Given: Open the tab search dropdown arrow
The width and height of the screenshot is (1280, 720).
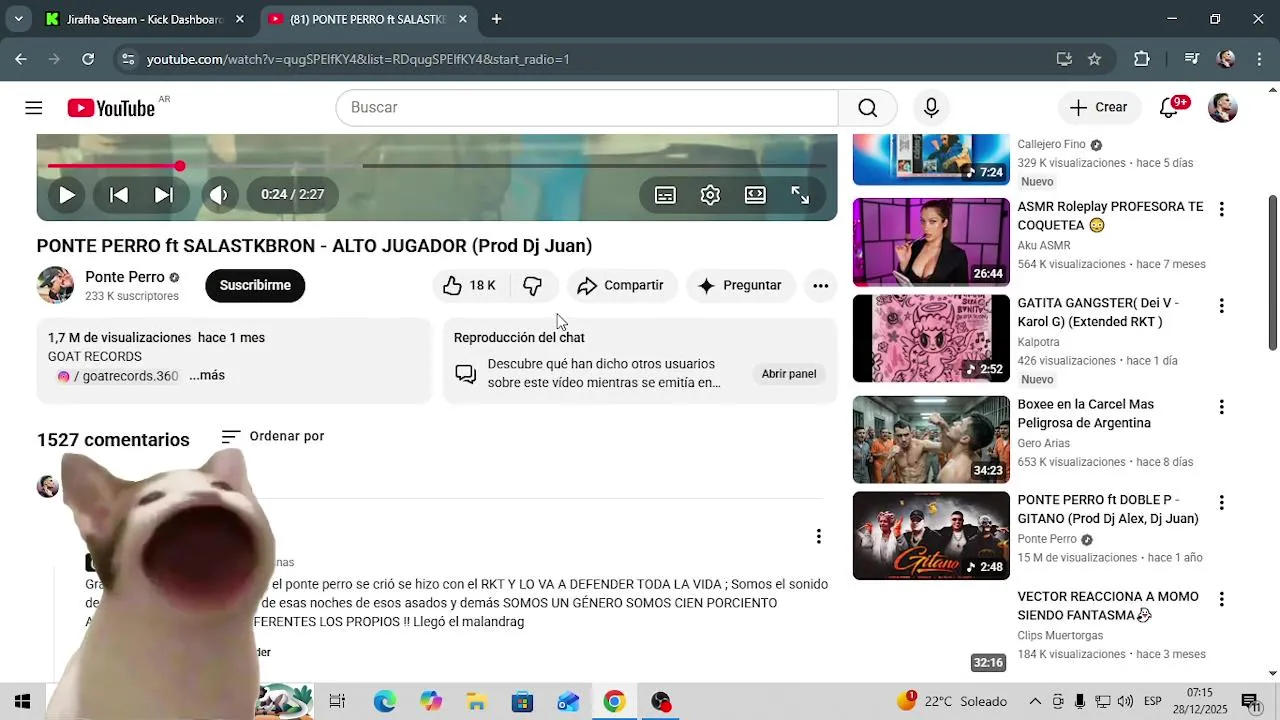Looking at the screenshot, I should [18, 19].
